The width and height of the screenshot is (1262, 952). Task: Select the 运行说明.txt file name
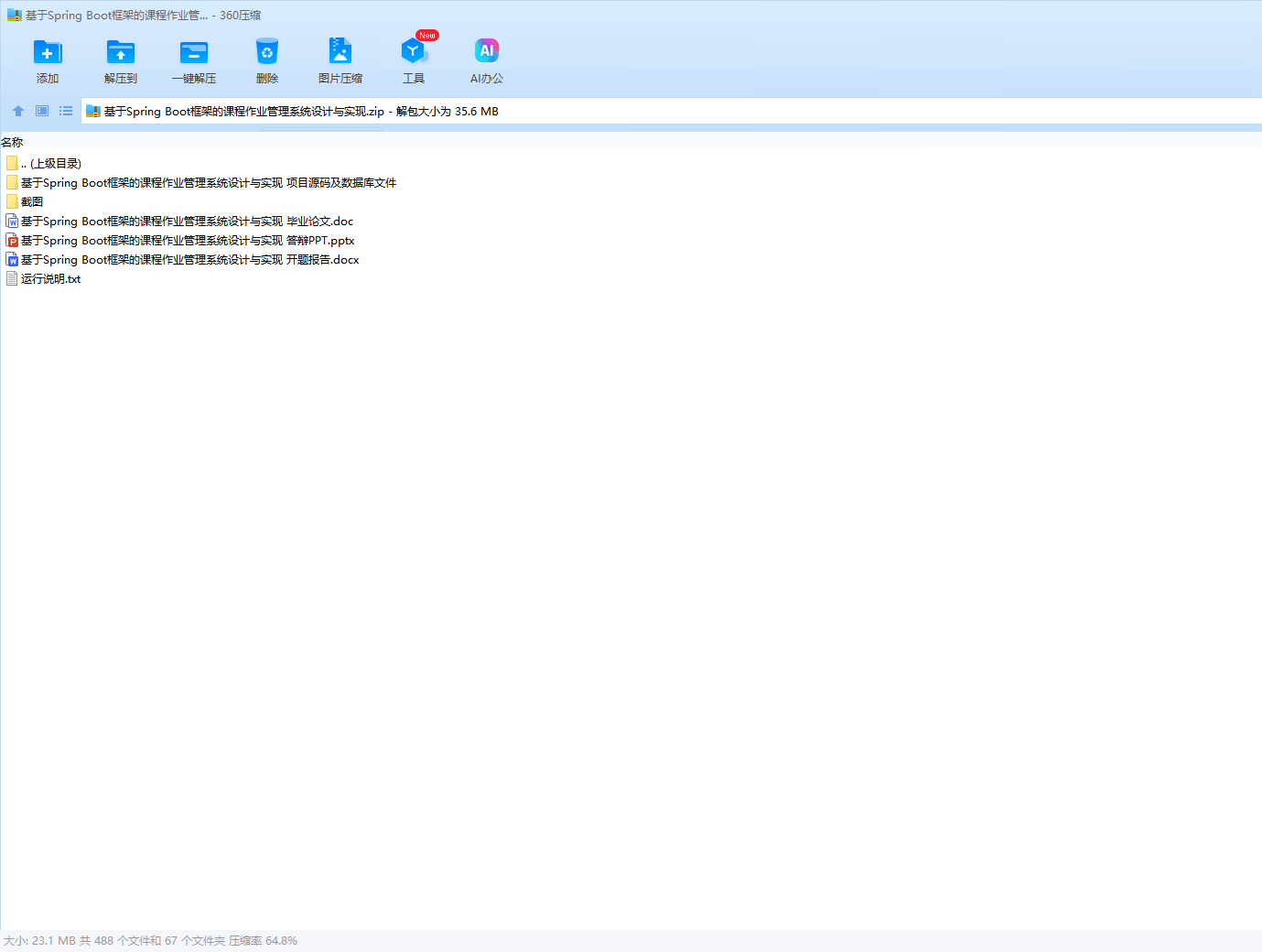tap(51, 279)
